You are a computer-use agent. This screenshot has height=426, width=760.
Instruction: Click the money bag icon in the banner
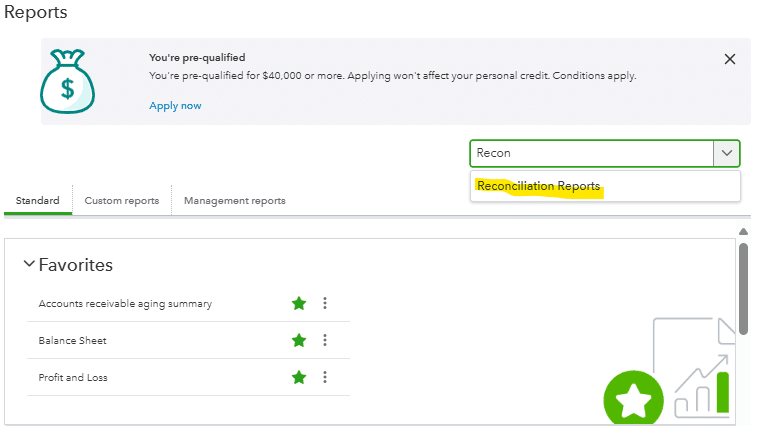(x=67, y=81)
